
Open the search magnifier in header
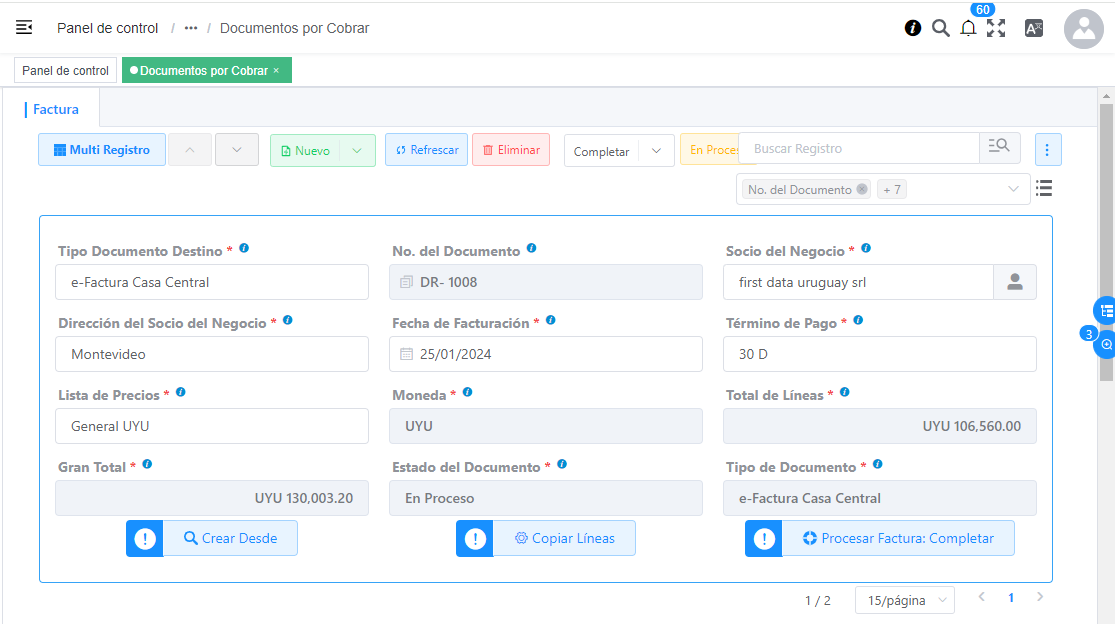[940, 28]
